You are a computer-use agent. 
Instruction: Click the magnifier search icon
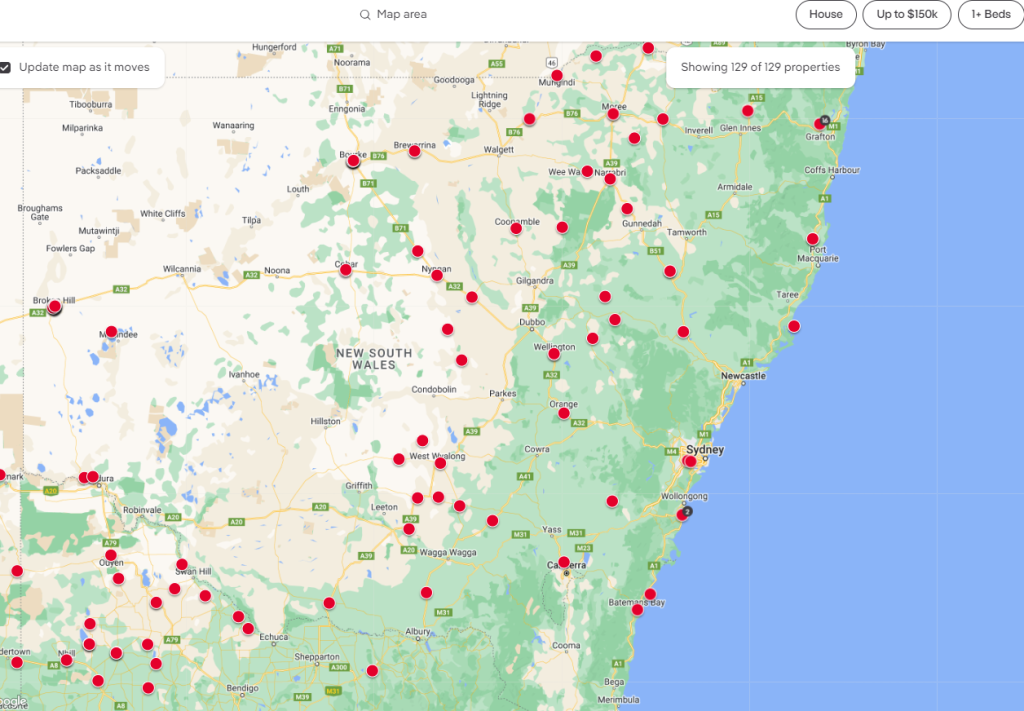click(x=366, y=15)
